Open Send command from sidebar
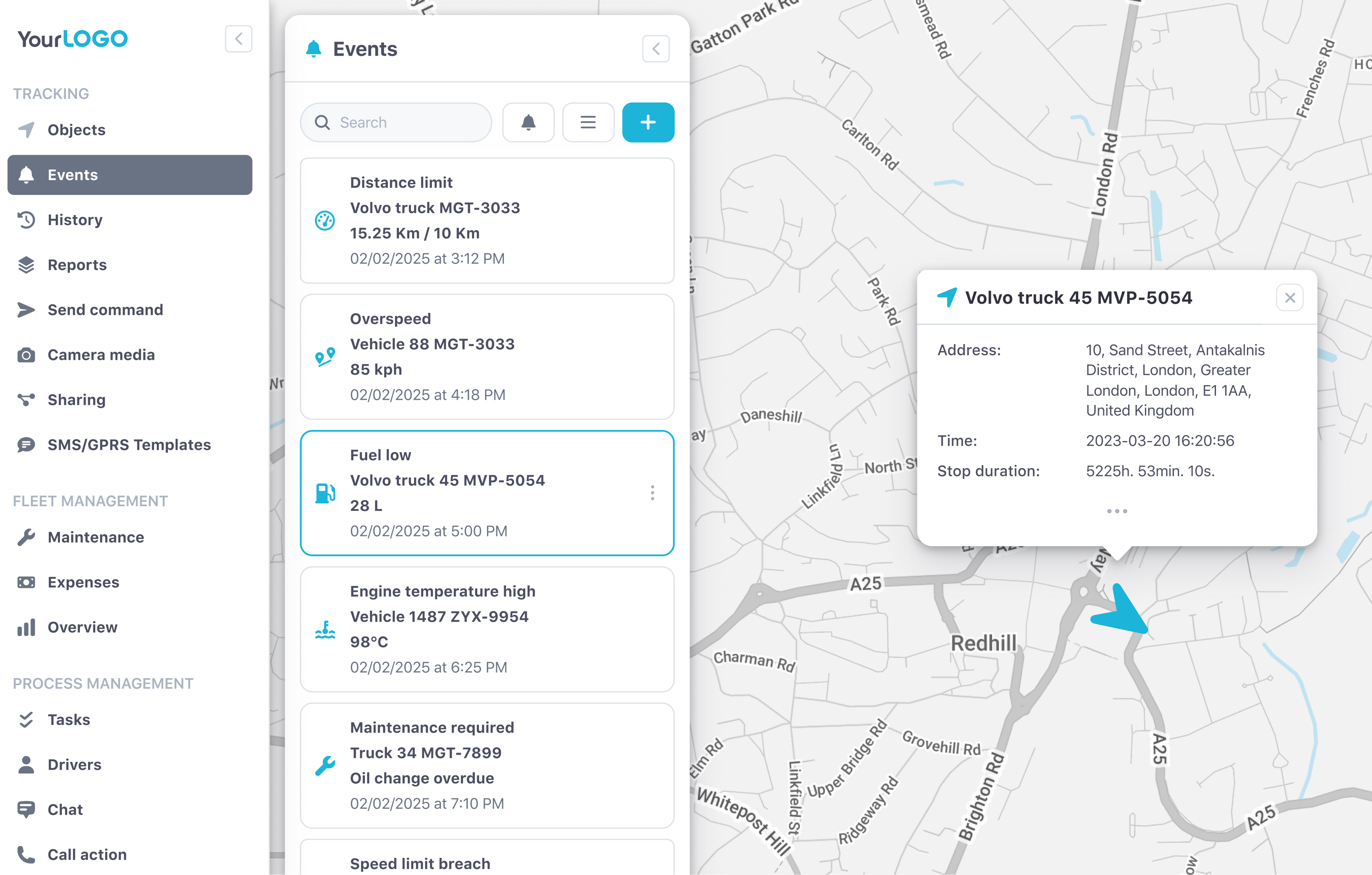The image size is (1372, 875). click(105, 310)
